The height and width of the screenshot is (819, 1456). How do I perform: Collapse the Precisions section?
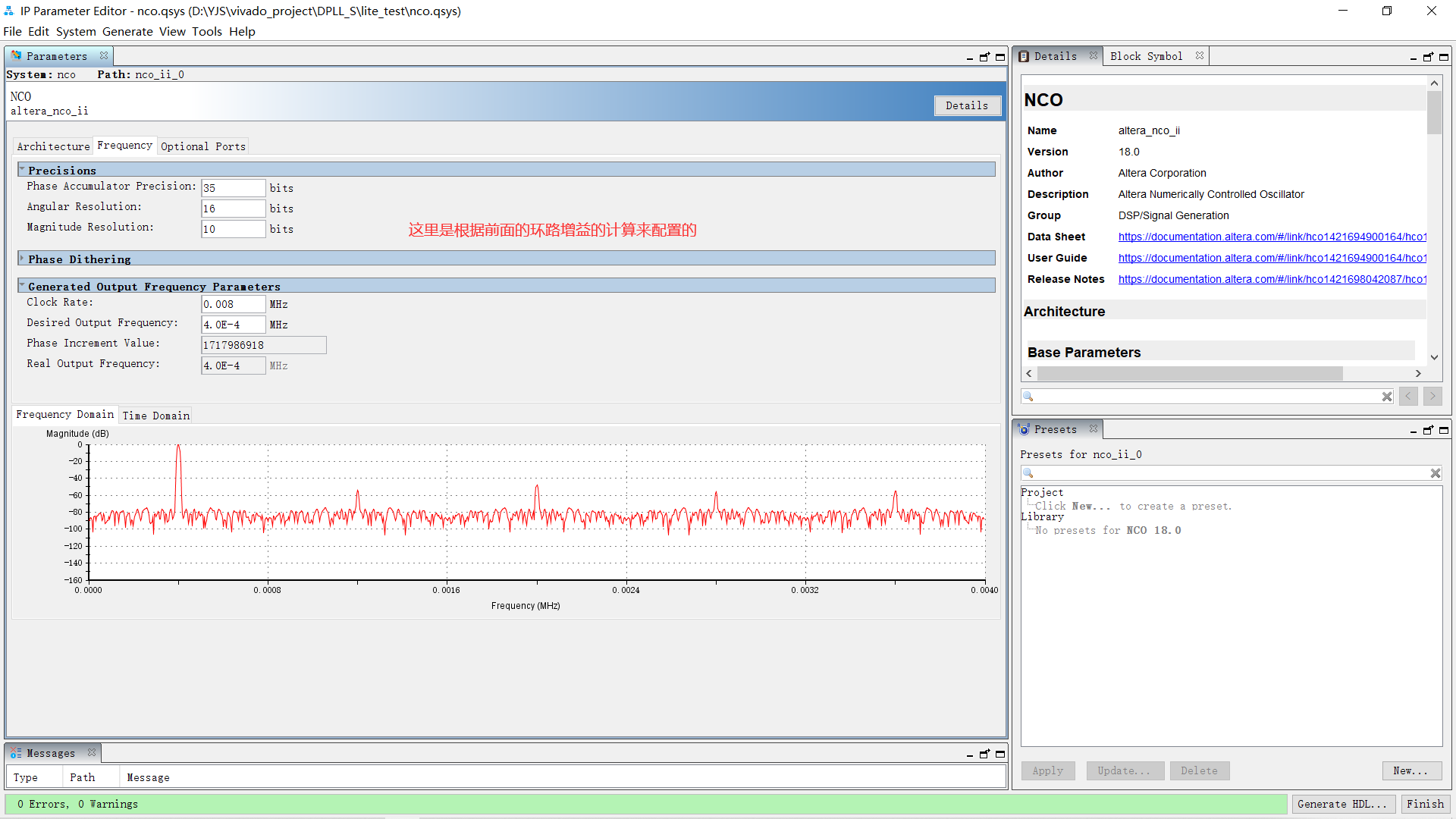click(x=22, y=169)
